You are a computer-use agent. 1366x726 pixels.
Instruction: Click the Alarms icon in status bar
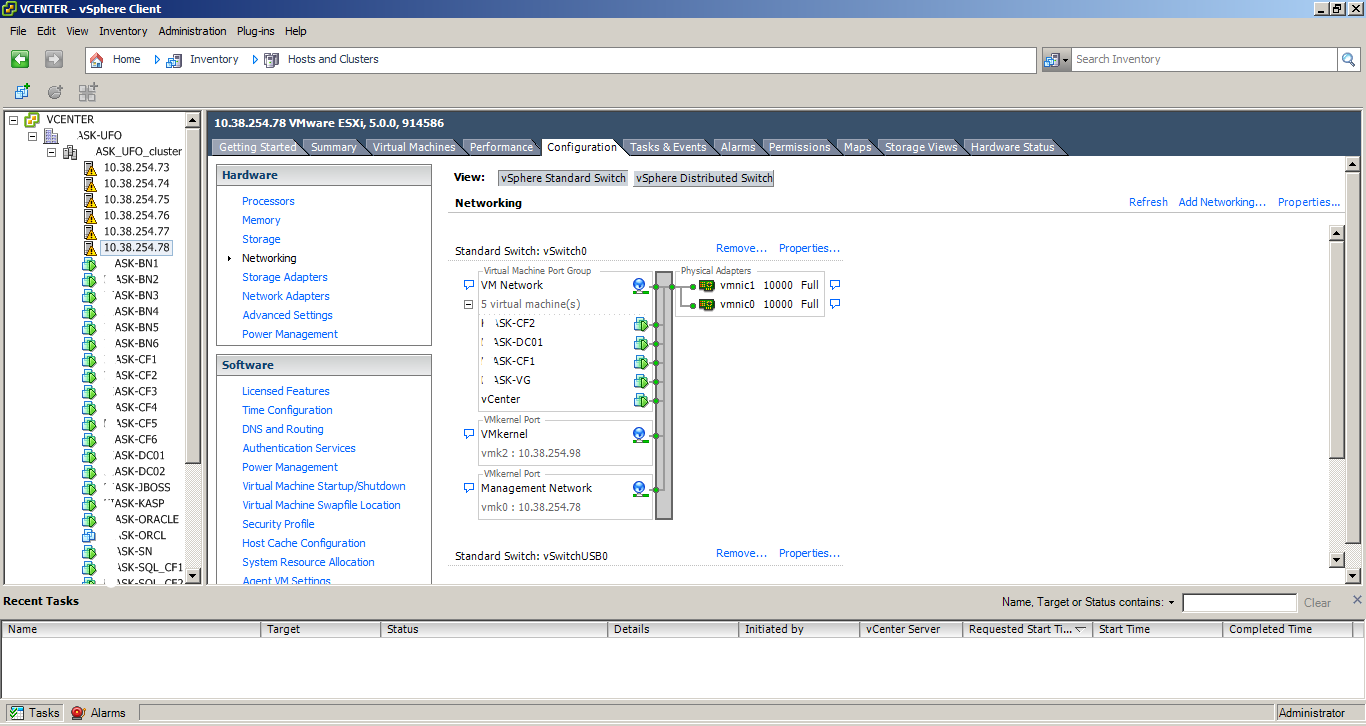pos(79,713)
